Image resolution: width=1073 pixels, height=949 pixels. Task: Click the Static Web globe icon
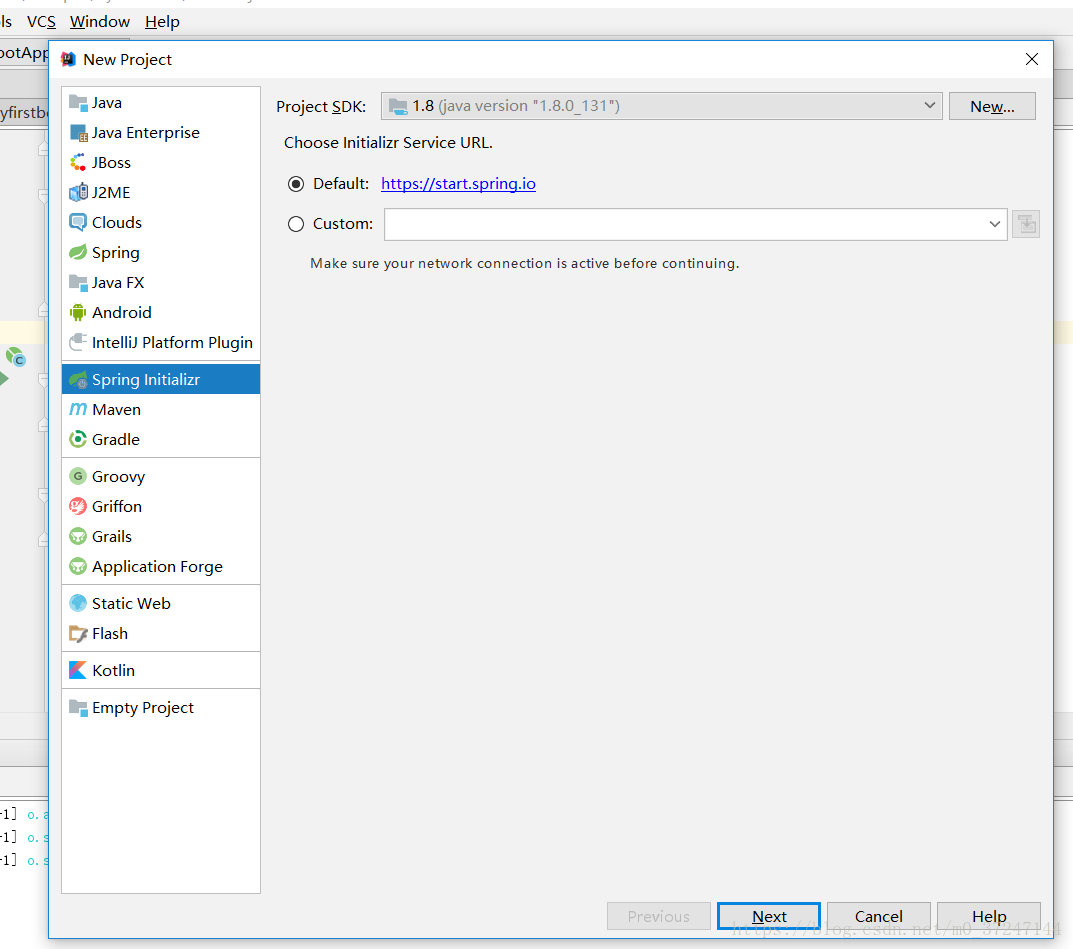78,603
